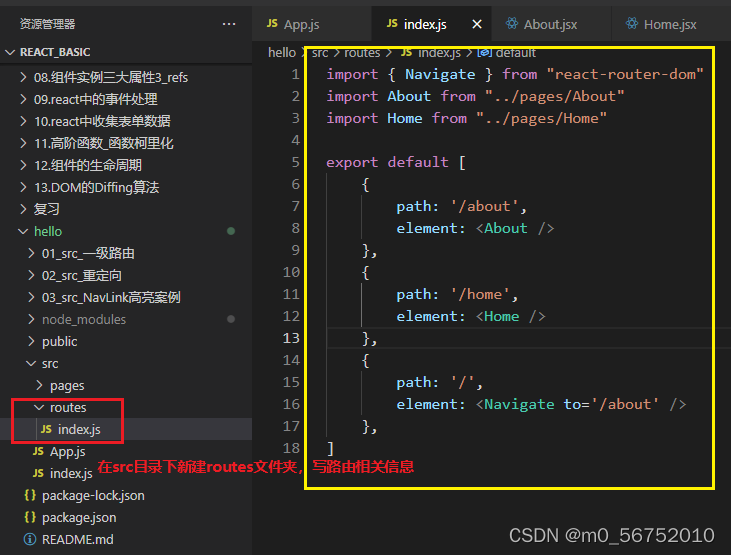Open index.js under src in explorer
This screenshot has width=731, height=555.
[71, 473]
